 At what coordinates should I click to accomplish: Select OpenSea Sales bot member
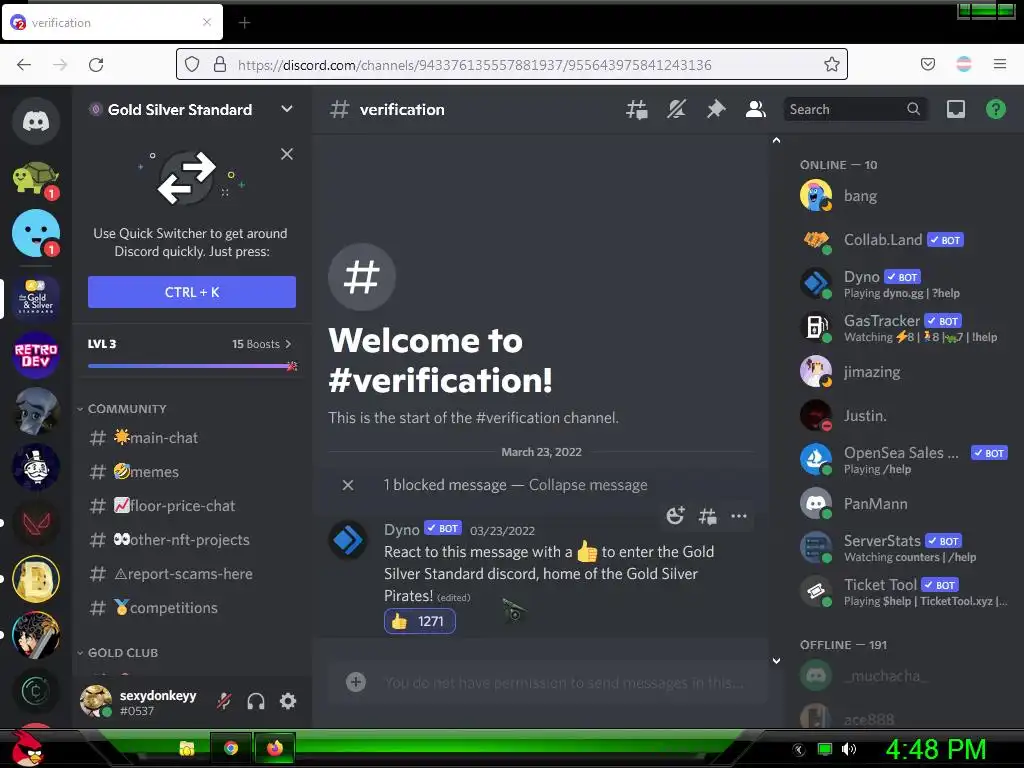pyautogui.click(x=904, y=460)
